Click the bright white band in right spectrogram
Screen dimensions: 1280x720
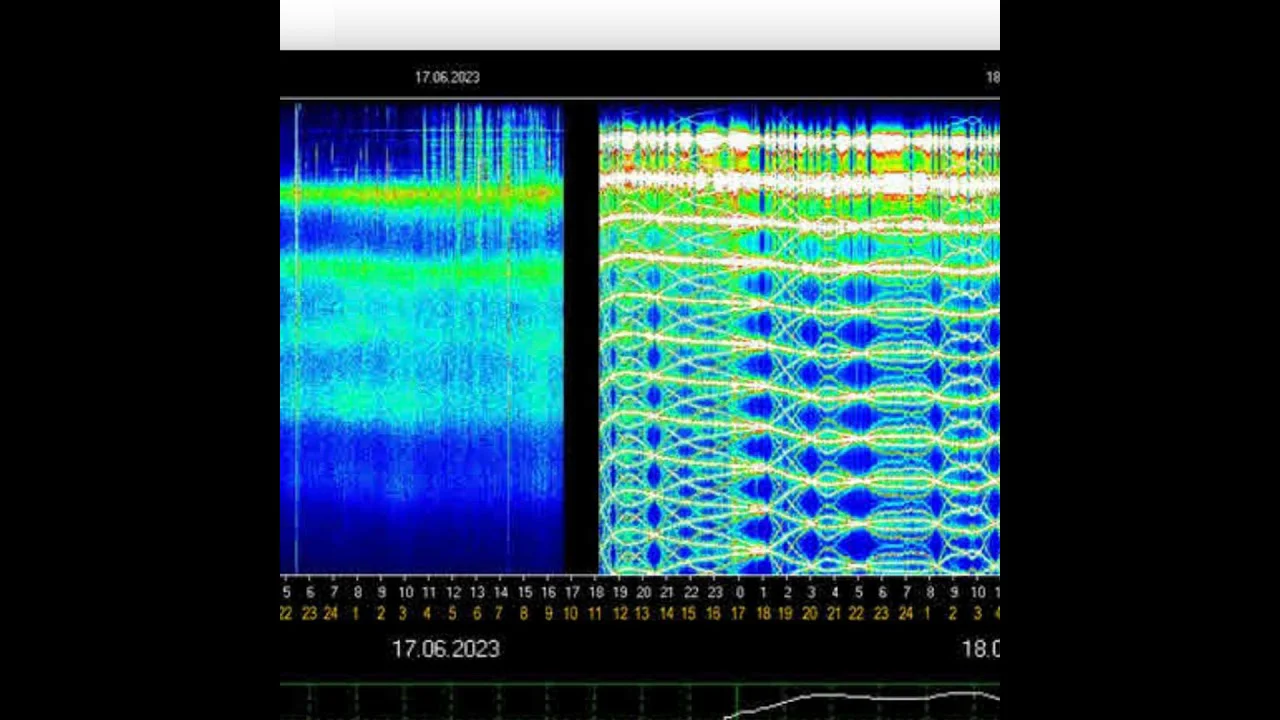(x=800, y=183)
